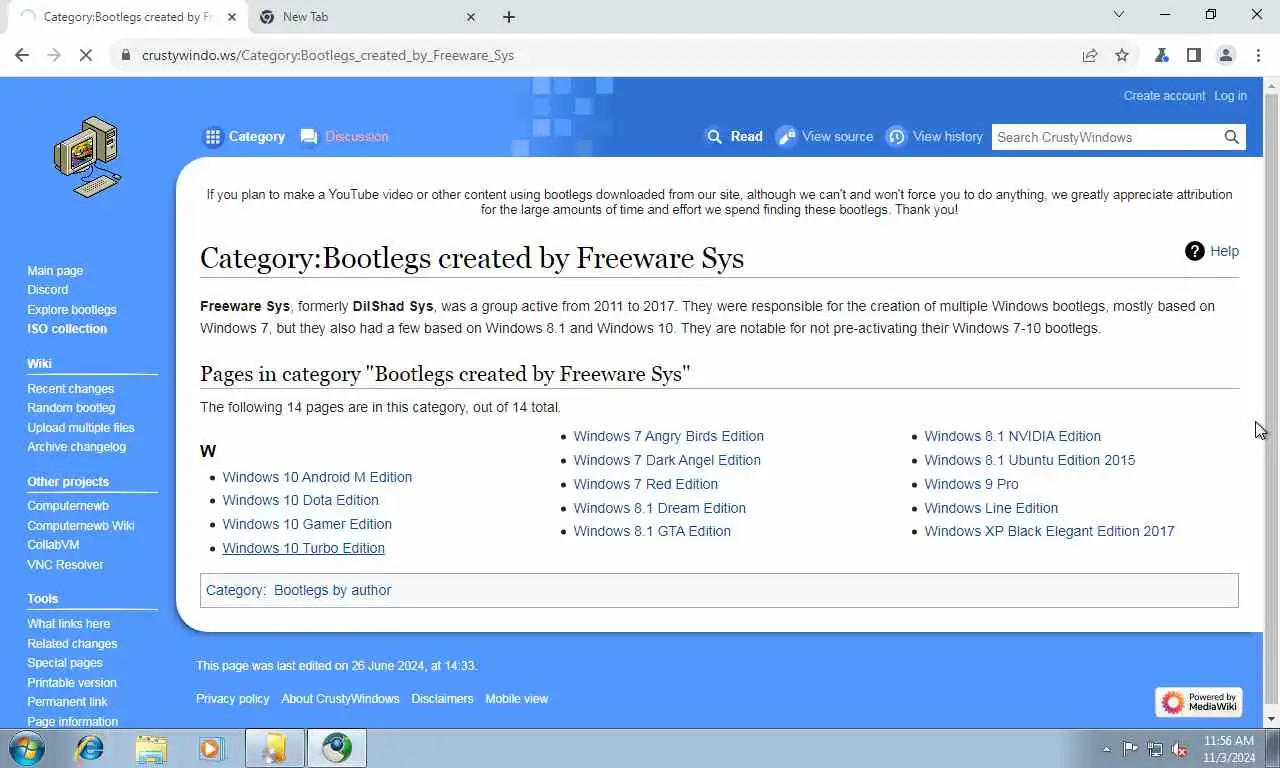Open Windows 8.1 NVIDIA Edition link
The width and height of the screenshot is (1280, 768).
tap(1012, 436)
